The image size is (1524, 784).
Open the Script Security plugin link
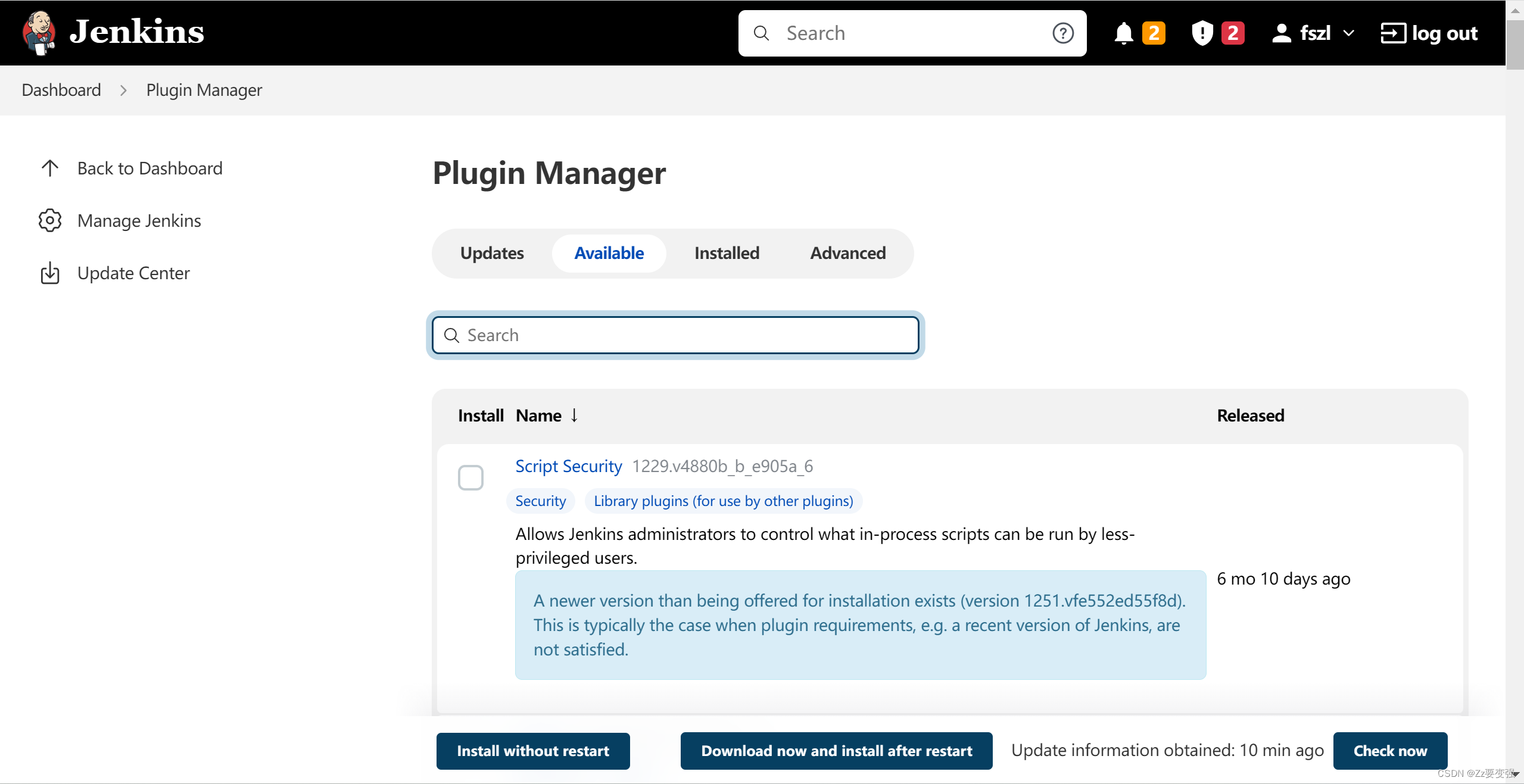(x=568, y=466)
